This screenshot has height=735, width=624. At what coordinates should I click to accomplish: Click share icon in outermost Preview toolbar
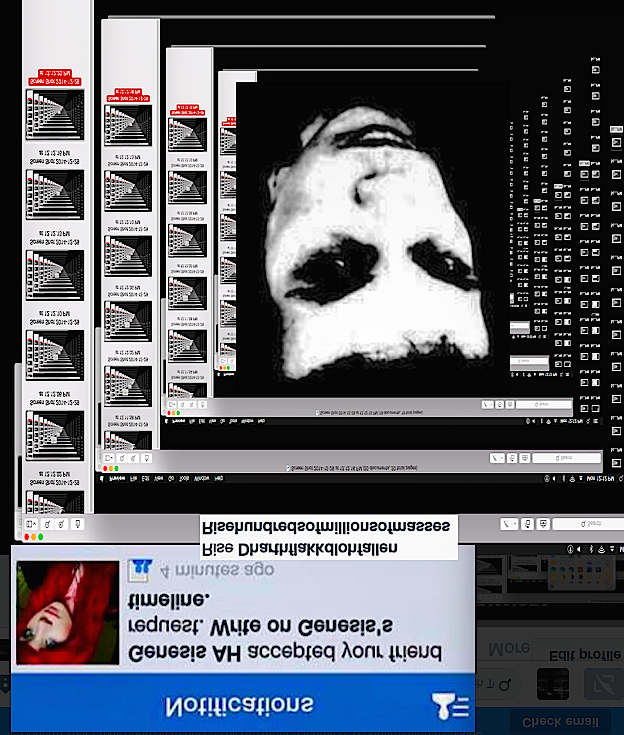coord(78,524)
